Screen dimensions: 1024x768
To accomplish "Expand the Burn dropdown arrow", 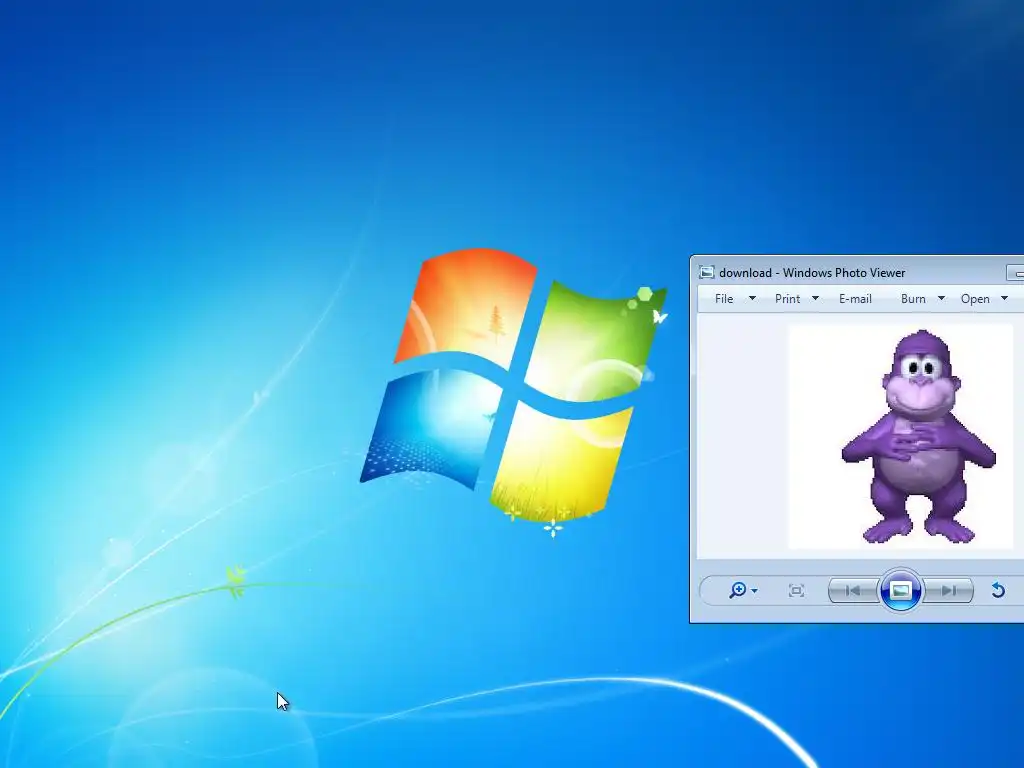I will (x=941, y=298).
